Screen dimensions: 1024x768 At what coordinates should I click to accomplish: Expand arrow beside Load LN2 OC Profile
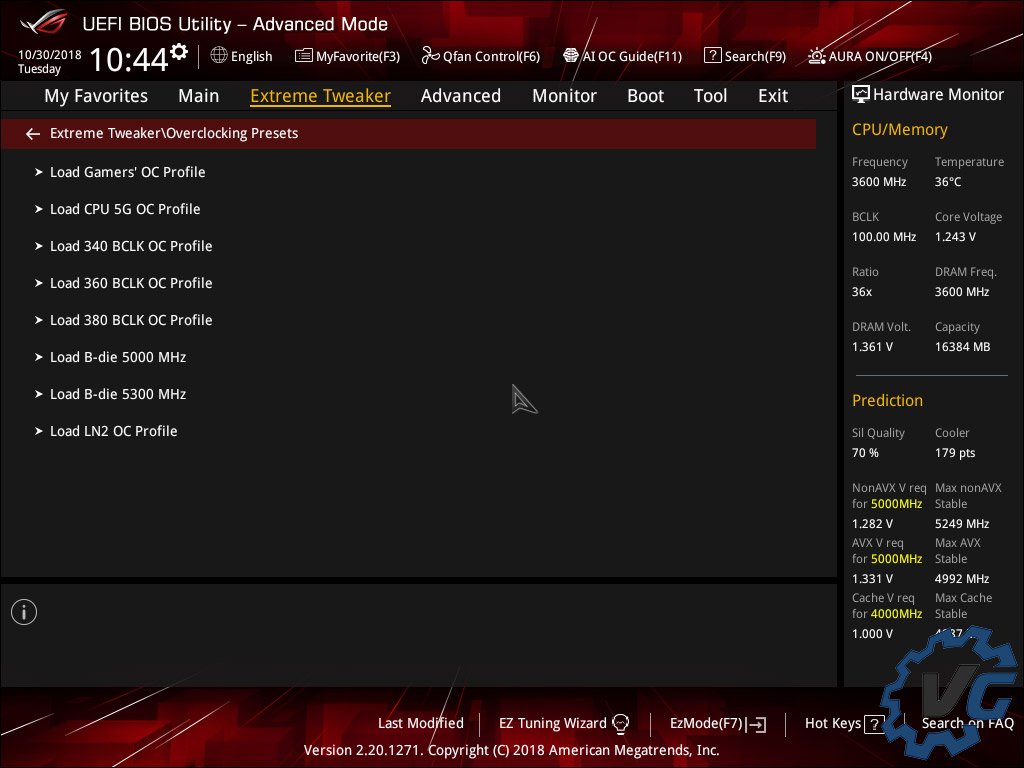pos(39,432)
